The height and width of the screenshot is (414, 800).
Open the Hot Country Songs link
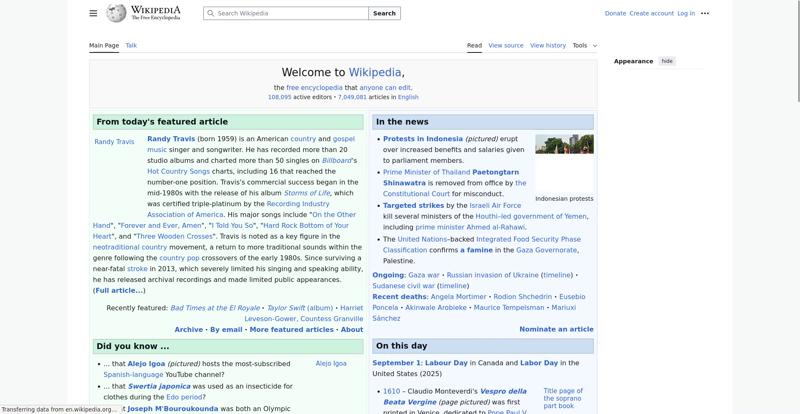[x=179, y=172]
